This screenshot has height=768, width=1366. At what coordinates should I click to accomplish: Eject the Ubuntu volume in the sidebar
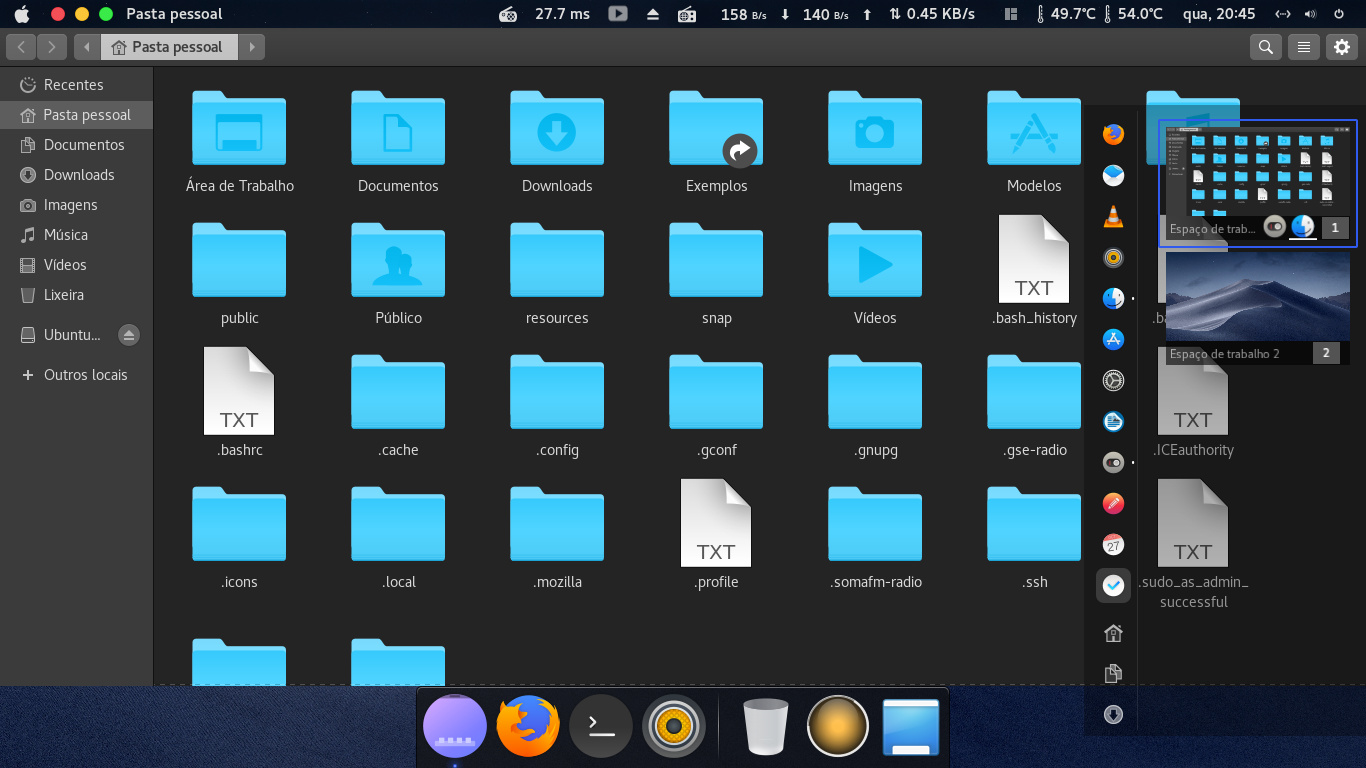tap(129, 335)
